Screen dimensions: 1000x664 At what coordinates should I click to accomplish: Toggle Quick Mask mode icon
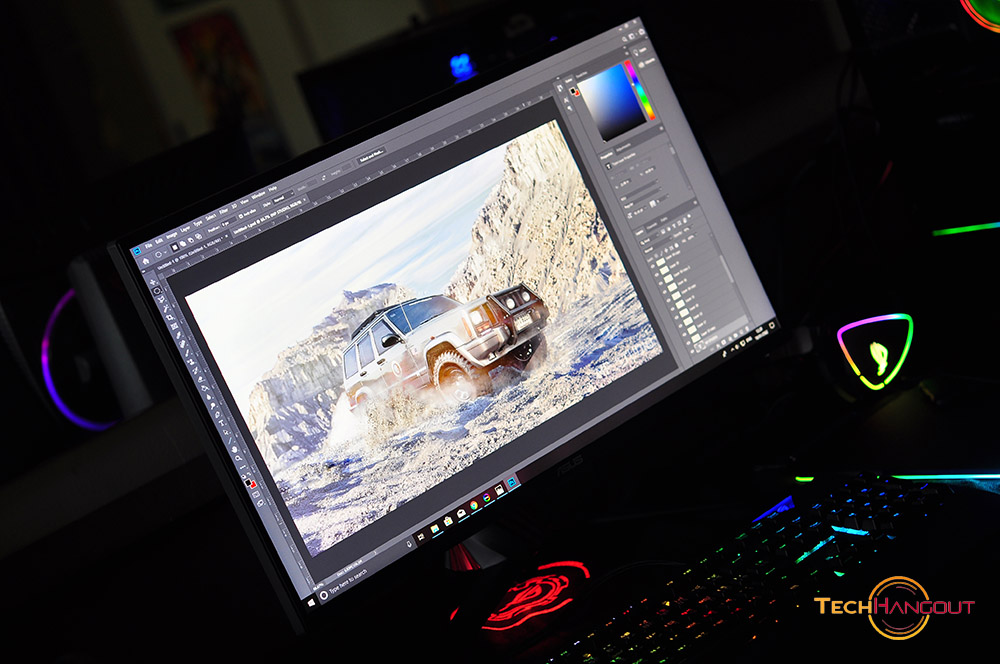click(x=256, y=494)
